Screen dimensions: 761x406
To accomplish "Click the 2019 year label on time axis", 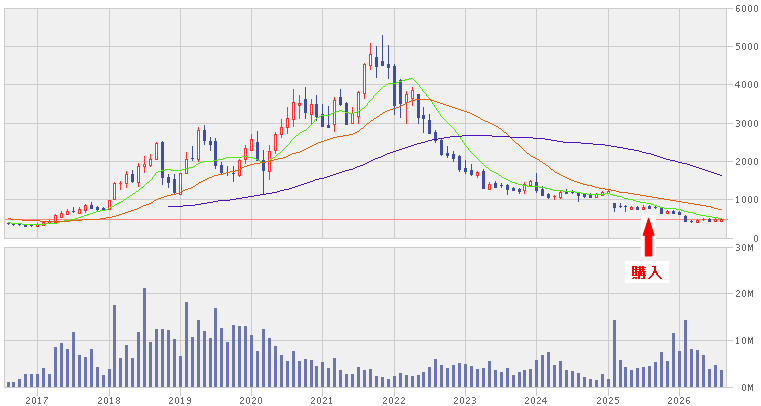I will (x=180, y=401).
